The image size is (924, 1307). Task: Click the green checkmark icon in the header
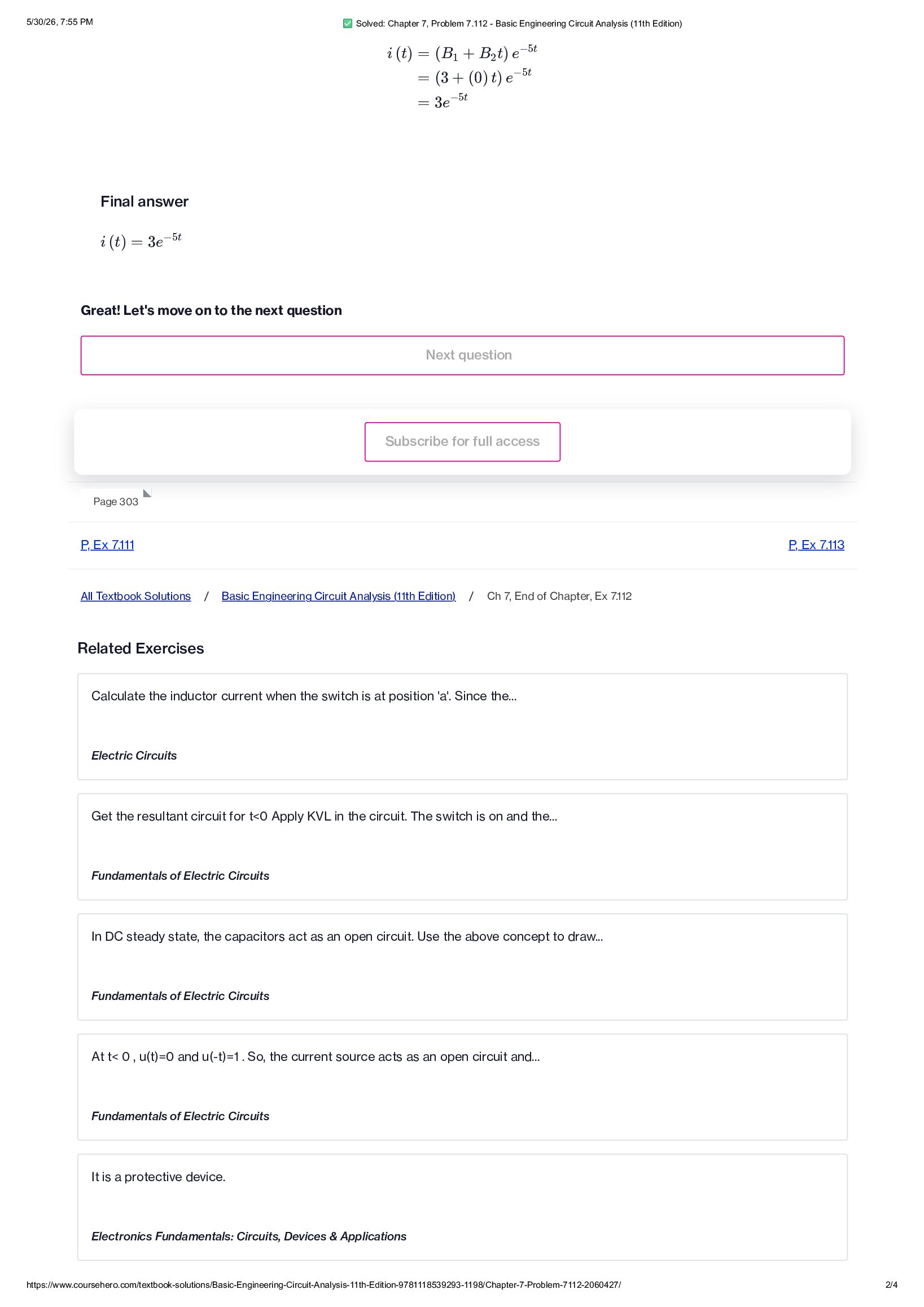(347, 23)
